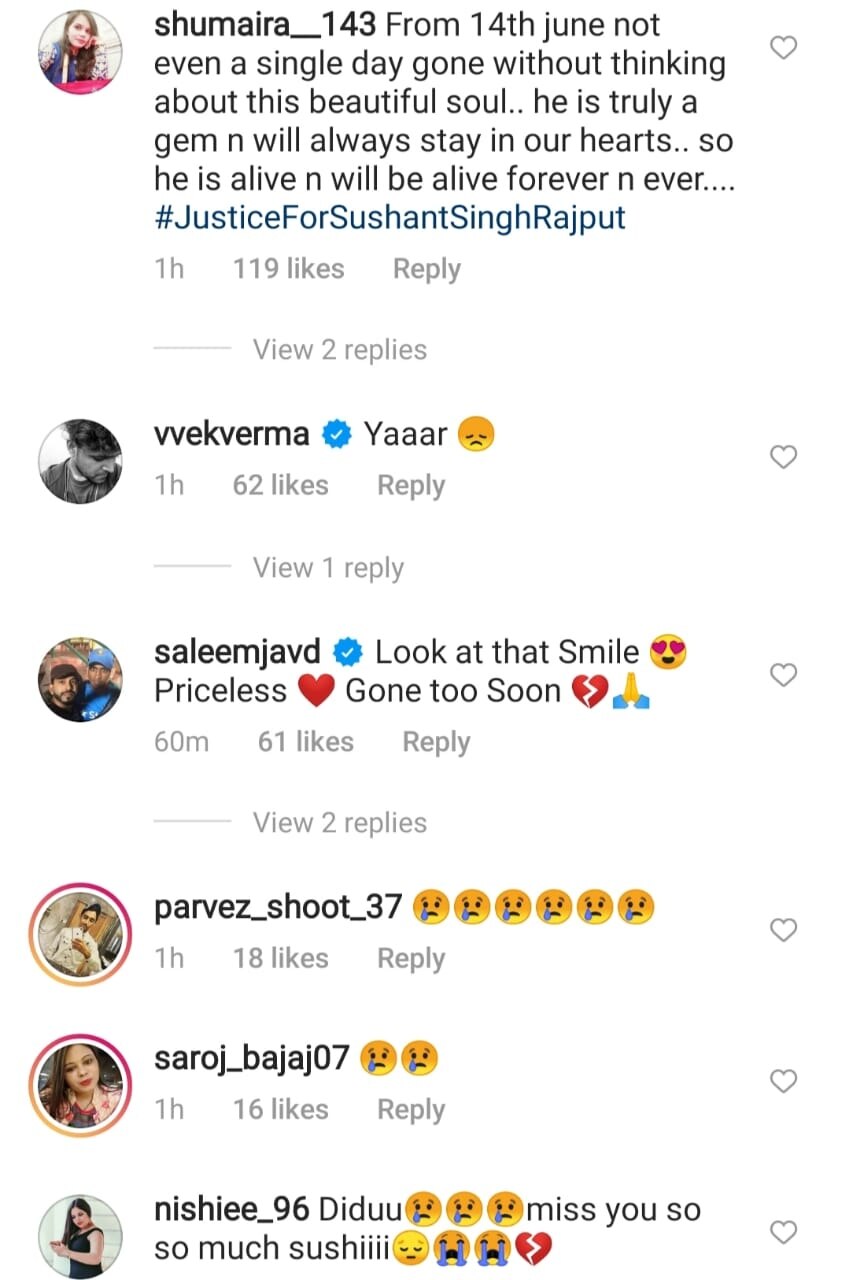Screen dimensions: 849x1280
Task: Show 2 replies under saleemjavd's comment
Action: click(x=339, y=823)
